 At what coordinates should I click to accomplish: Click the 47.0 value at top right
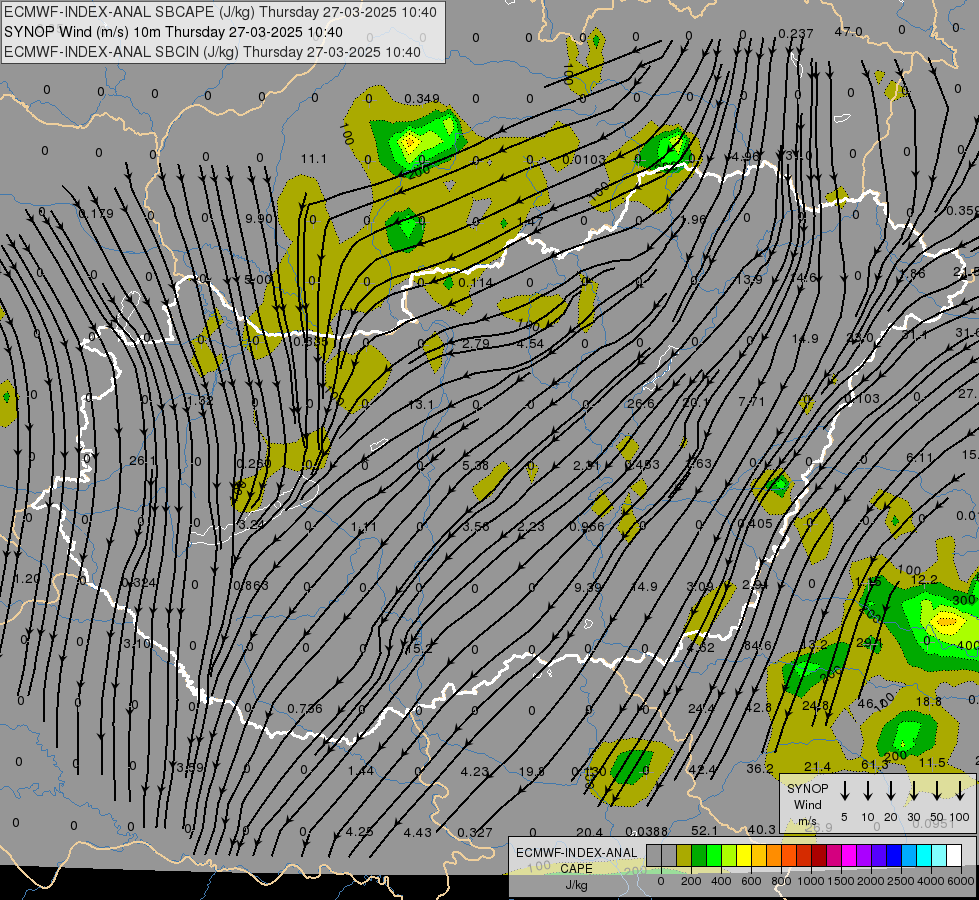848,32
